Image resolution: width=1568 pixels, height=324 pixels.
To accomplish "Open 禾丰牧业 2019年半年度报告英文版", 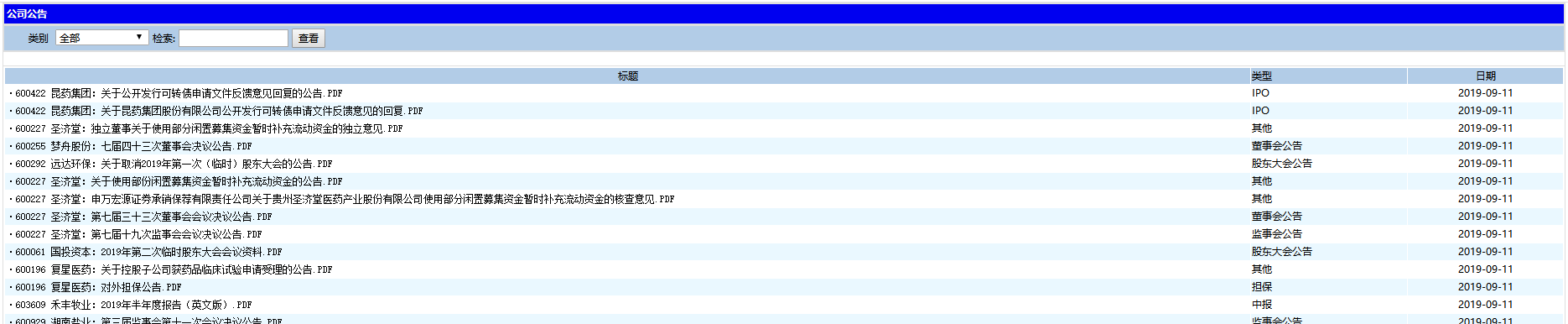I will tap(133, 305).
